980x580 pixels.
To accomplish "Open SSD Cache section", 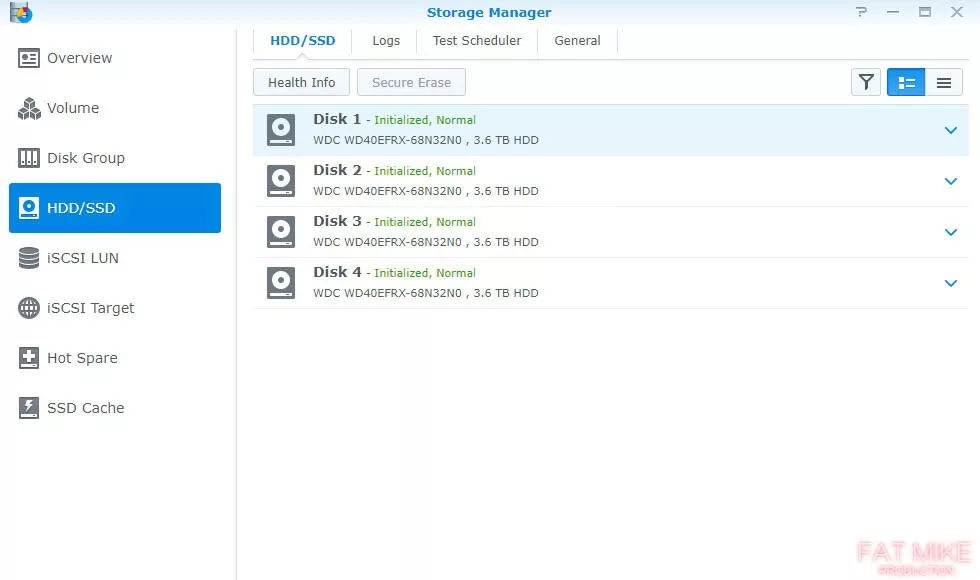I will 115,408.
